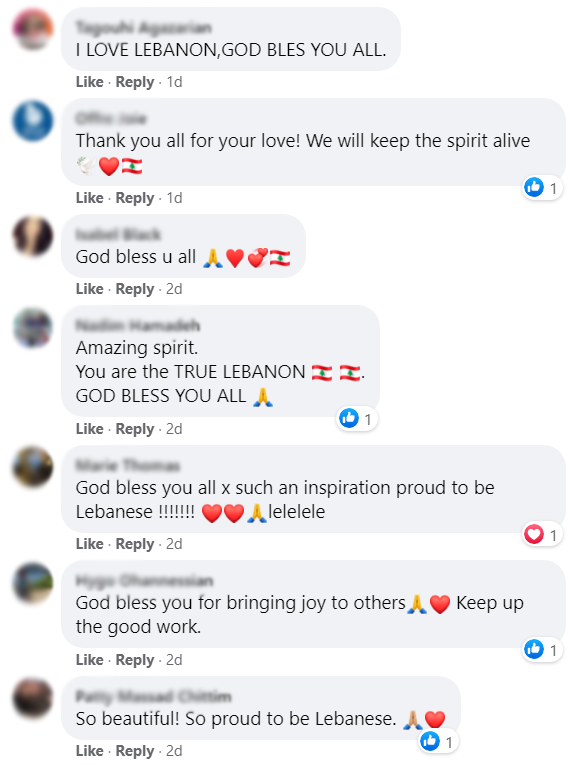Open the blue circular avatar of the second commenter
Screen dimensions: 571x765
point(33,121)
